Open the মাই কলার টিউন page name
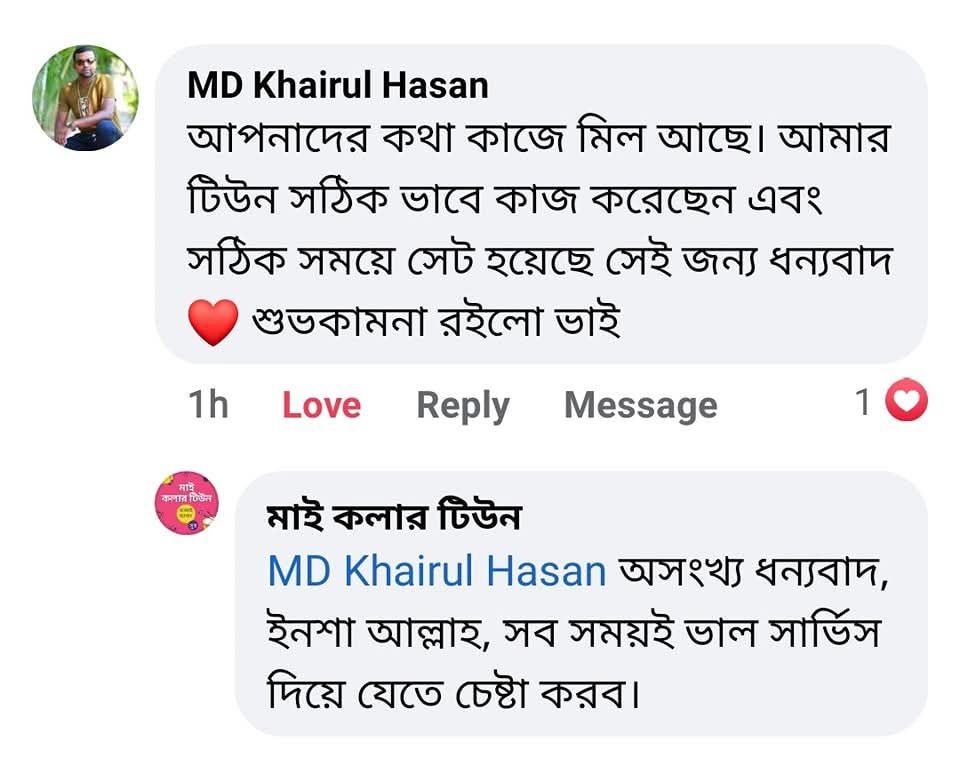 (x=394, y=518)
